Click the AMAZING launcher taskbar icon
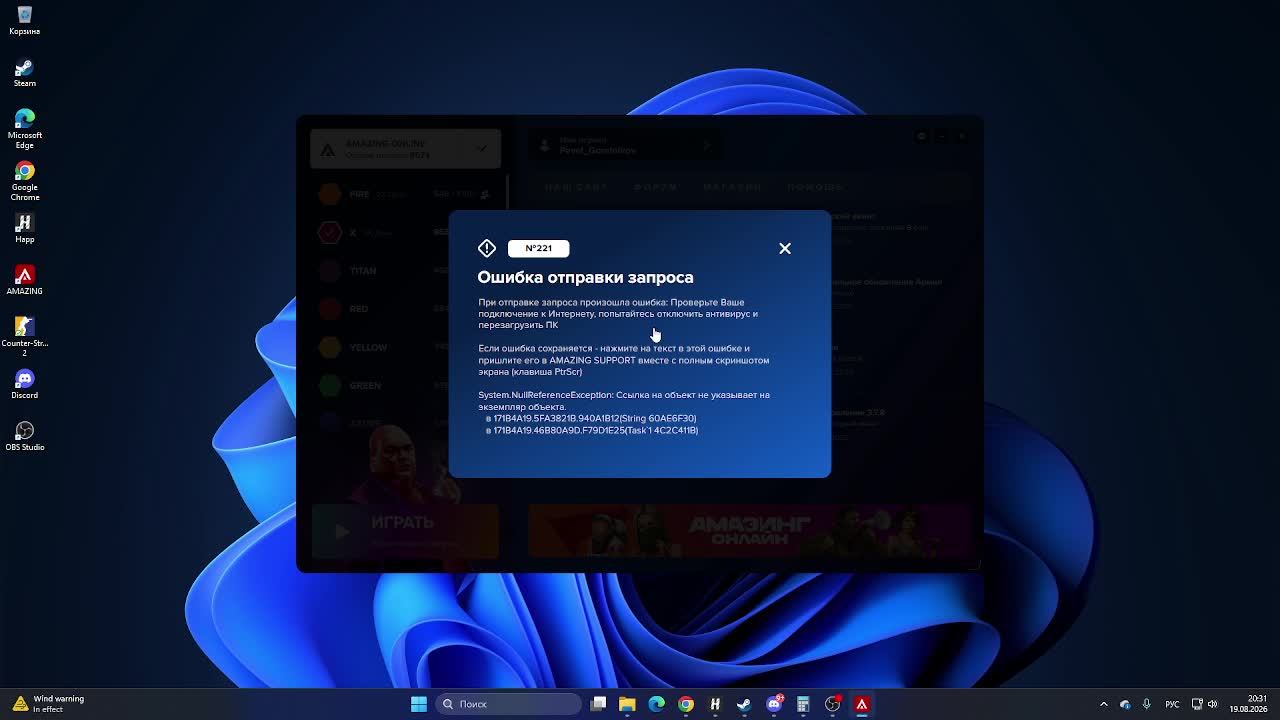This screenshot has width=1280, height=720. point(862,704)
